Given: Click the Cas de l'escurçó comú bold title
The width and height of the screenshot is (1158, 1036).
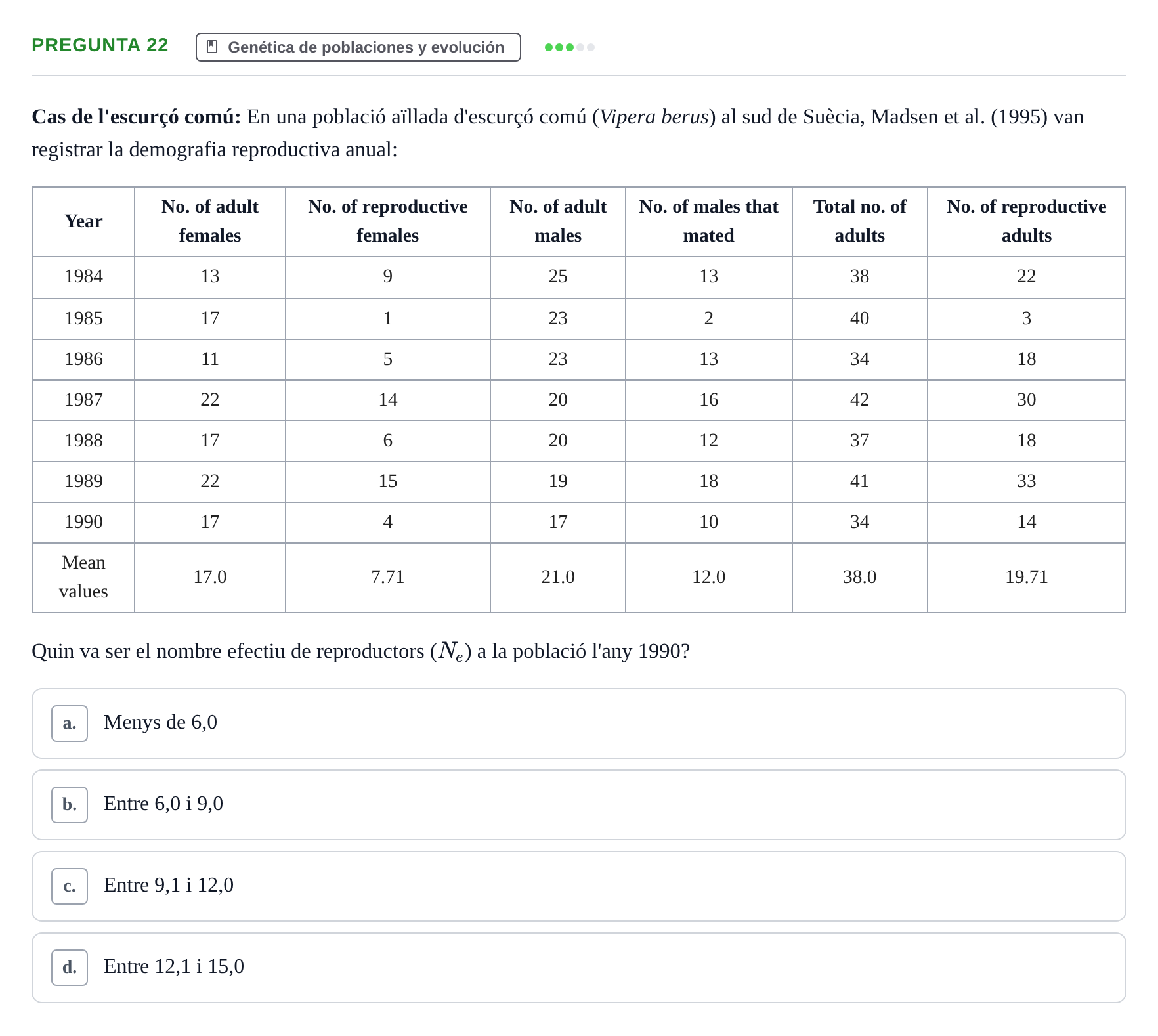Looking at the screenshot, I should click(x=137, y=117).
